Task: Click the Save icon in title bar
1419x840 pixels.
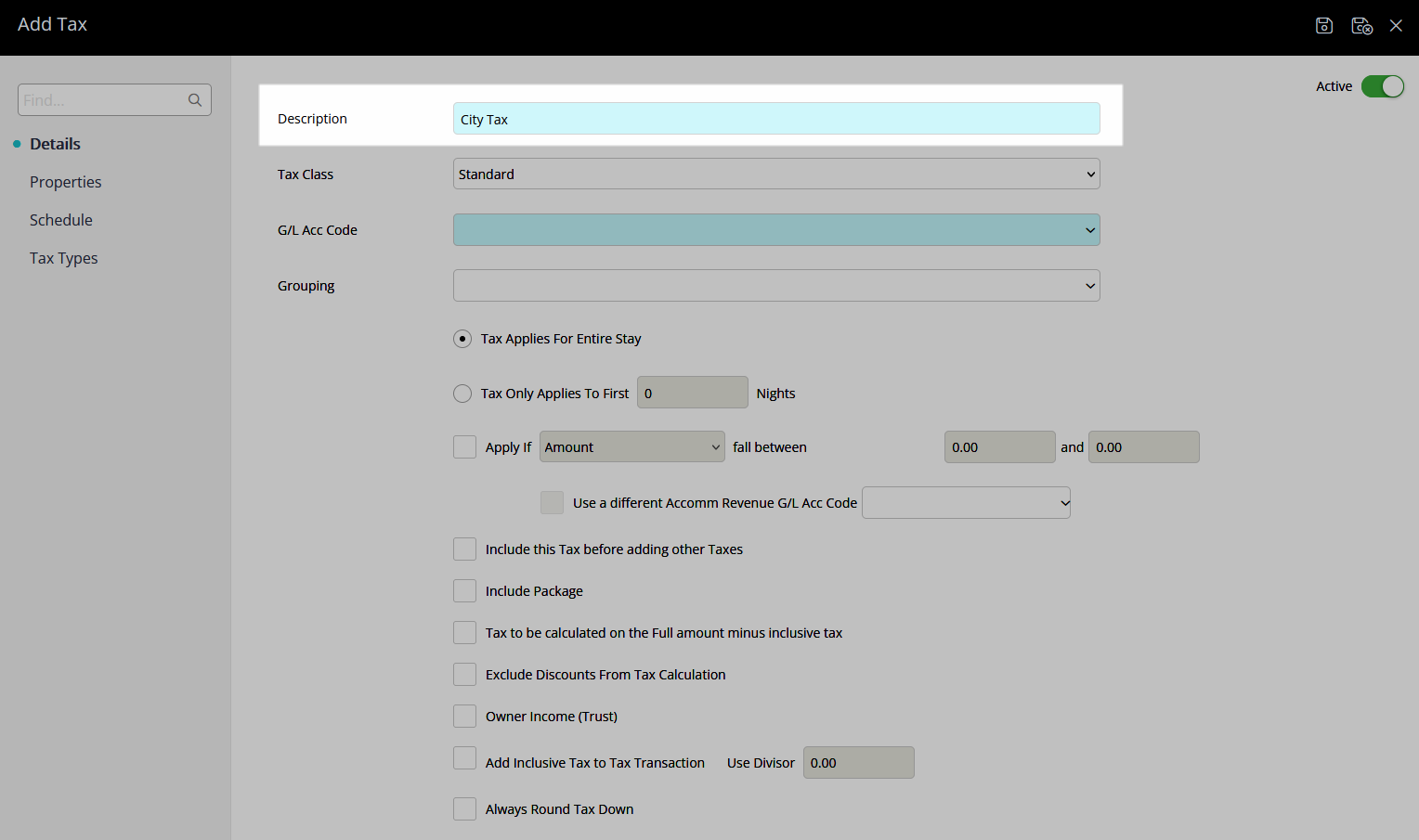Action: [1324, 26]
